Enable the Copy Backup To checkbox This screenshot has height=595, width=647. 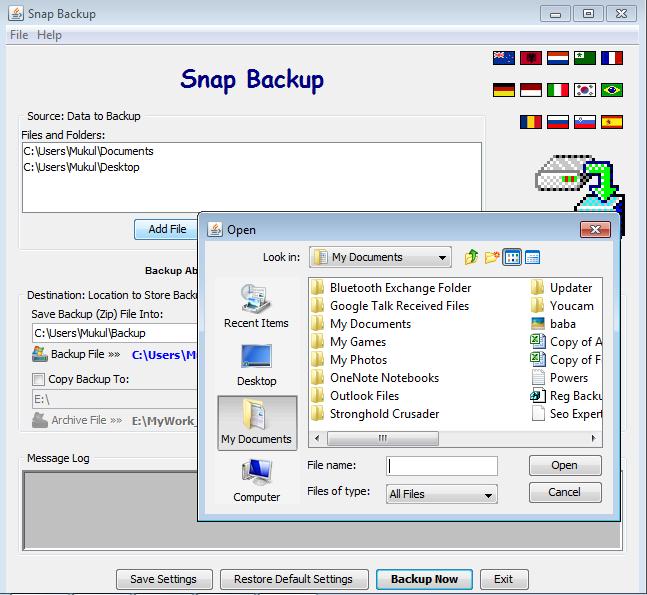38,380
